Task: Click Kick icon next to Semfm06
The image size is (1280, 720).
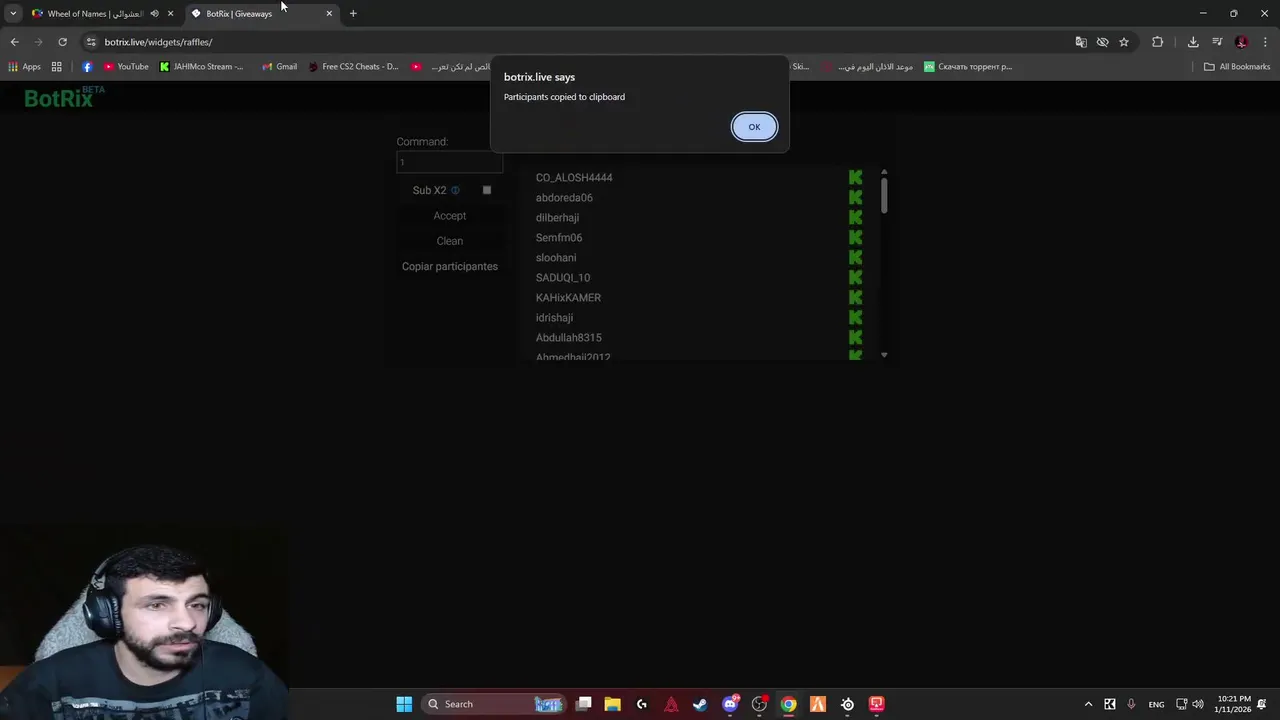Action: [x=855, y=238]
